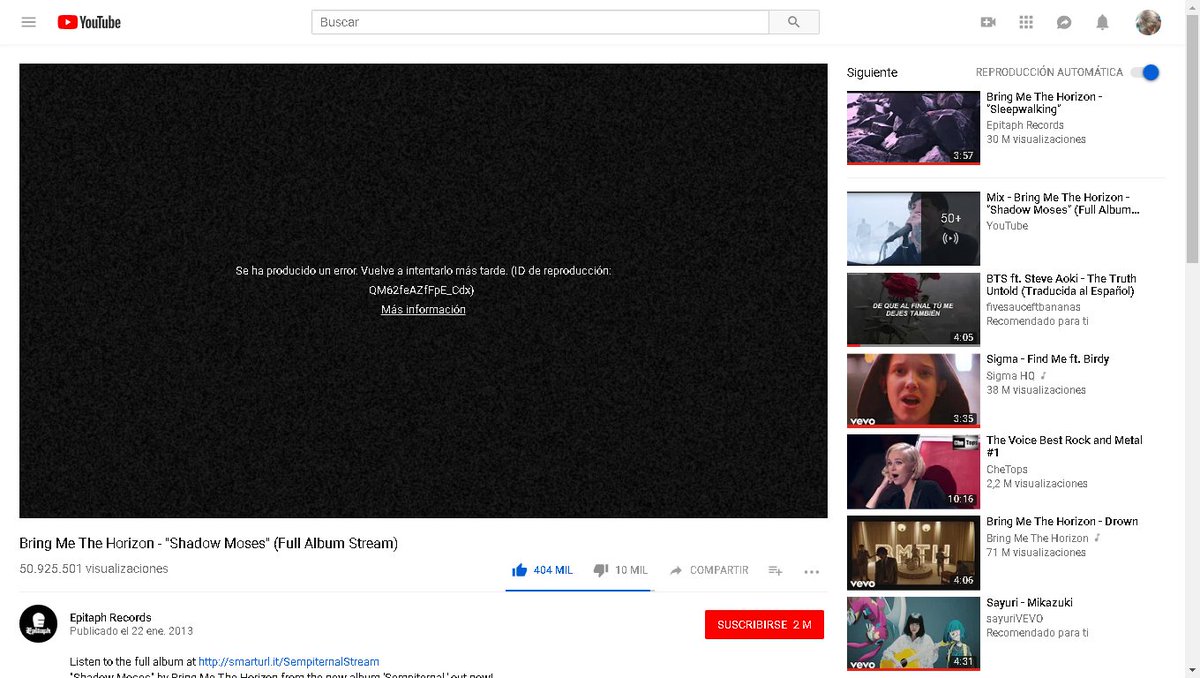The width and height of the screenshot is (1200, 678).
Task: Click SUSCRIBIRSE 2 M button
Action: (764, 625)
